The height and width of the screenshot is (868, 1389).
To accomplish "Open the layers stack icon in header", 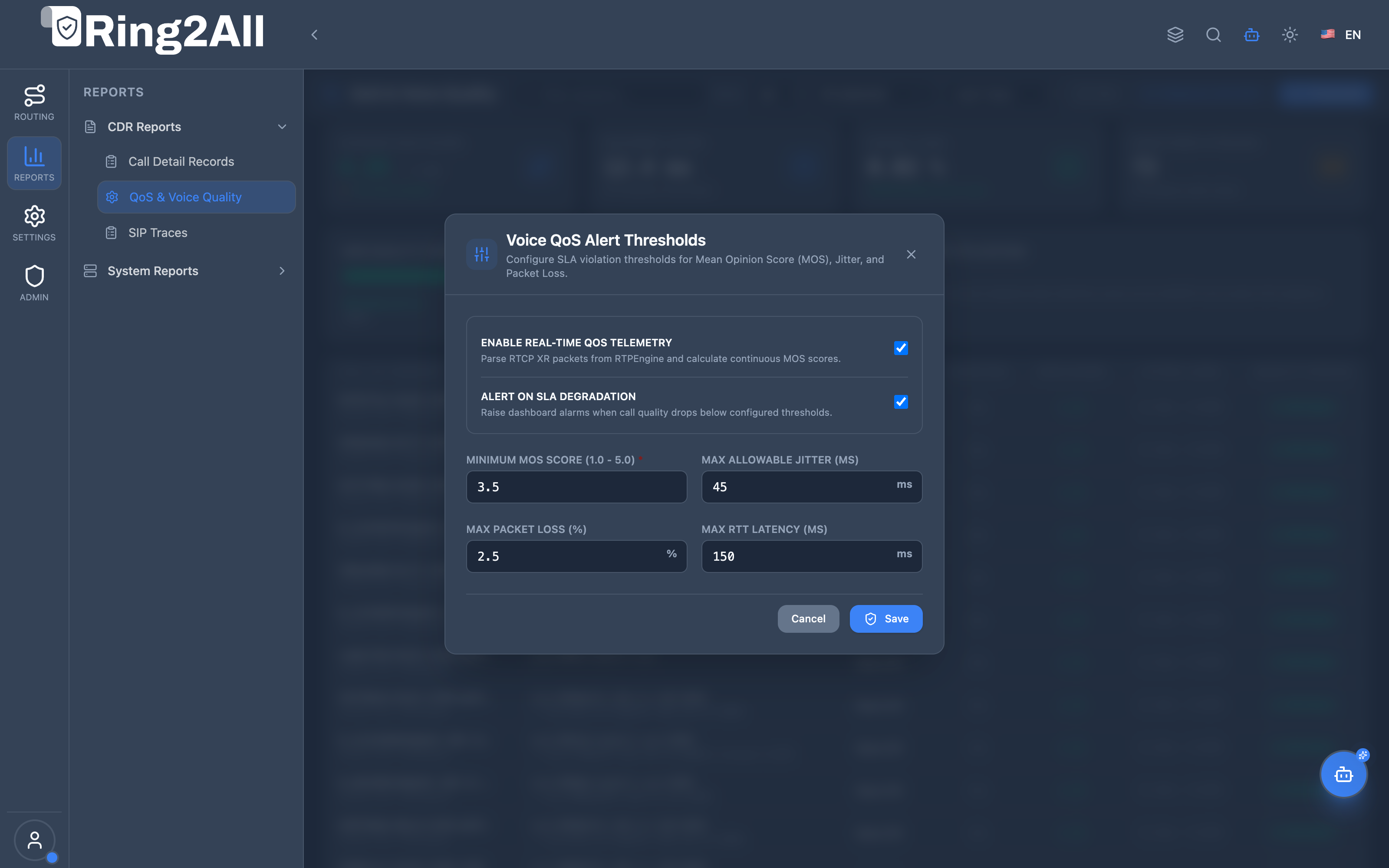I will click(x=1175, y=35).
